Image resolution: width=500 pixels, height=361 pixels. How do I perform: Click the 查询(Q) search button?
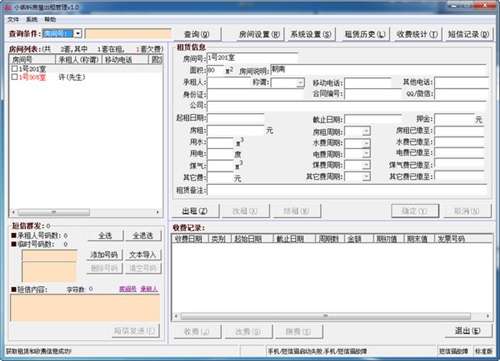pyautogui.click(x=197, y=34)
